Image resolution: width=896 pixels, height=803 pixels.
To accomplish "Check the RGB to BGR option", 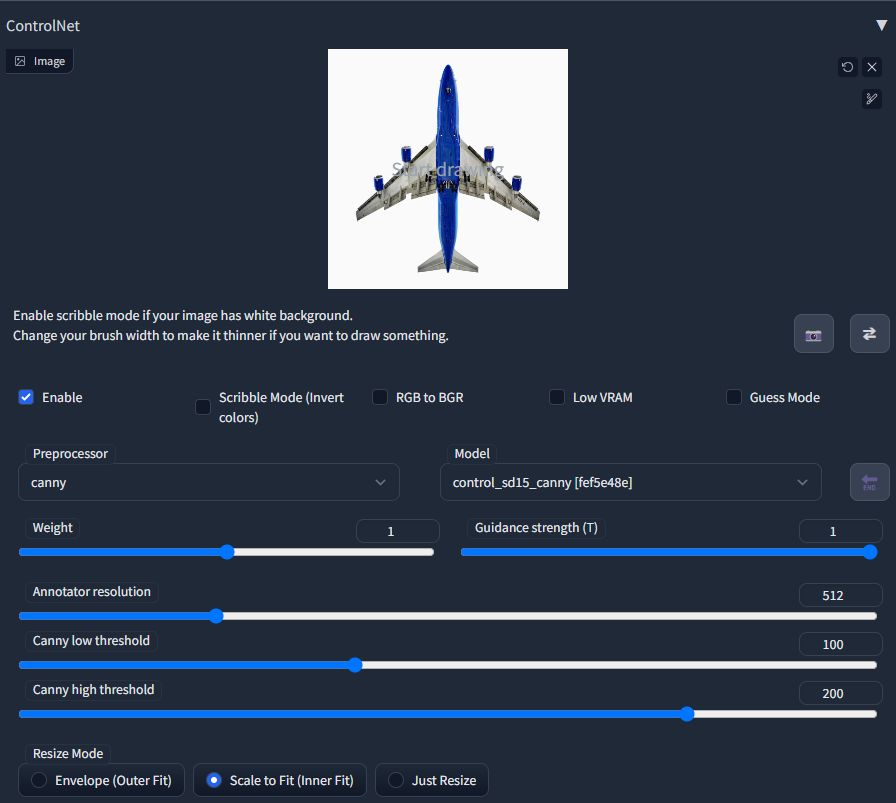I will 379,396.
